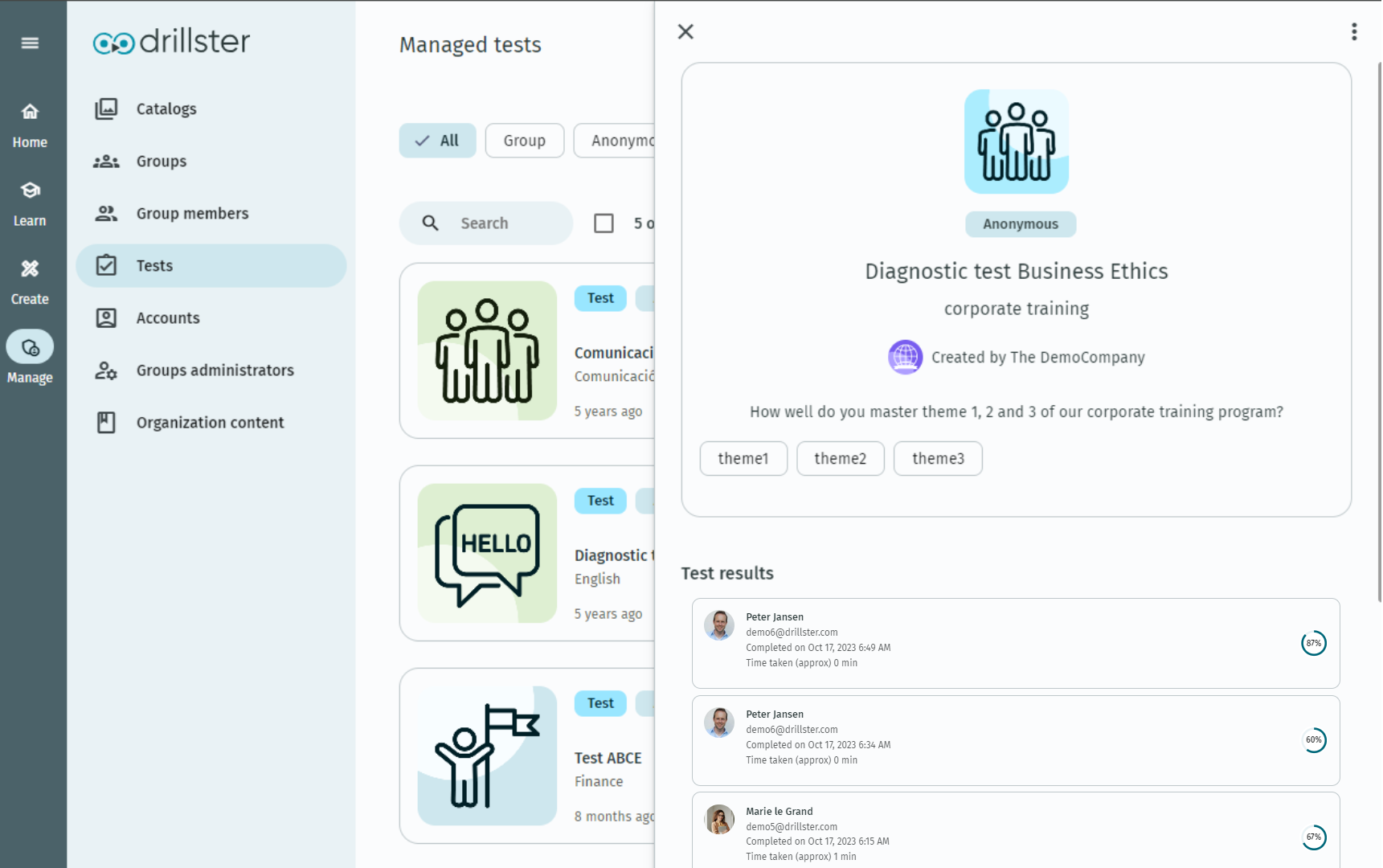This screenshot has width=1383, height=868.
Task: Click the theme1 tag
Action: [743, 458]
